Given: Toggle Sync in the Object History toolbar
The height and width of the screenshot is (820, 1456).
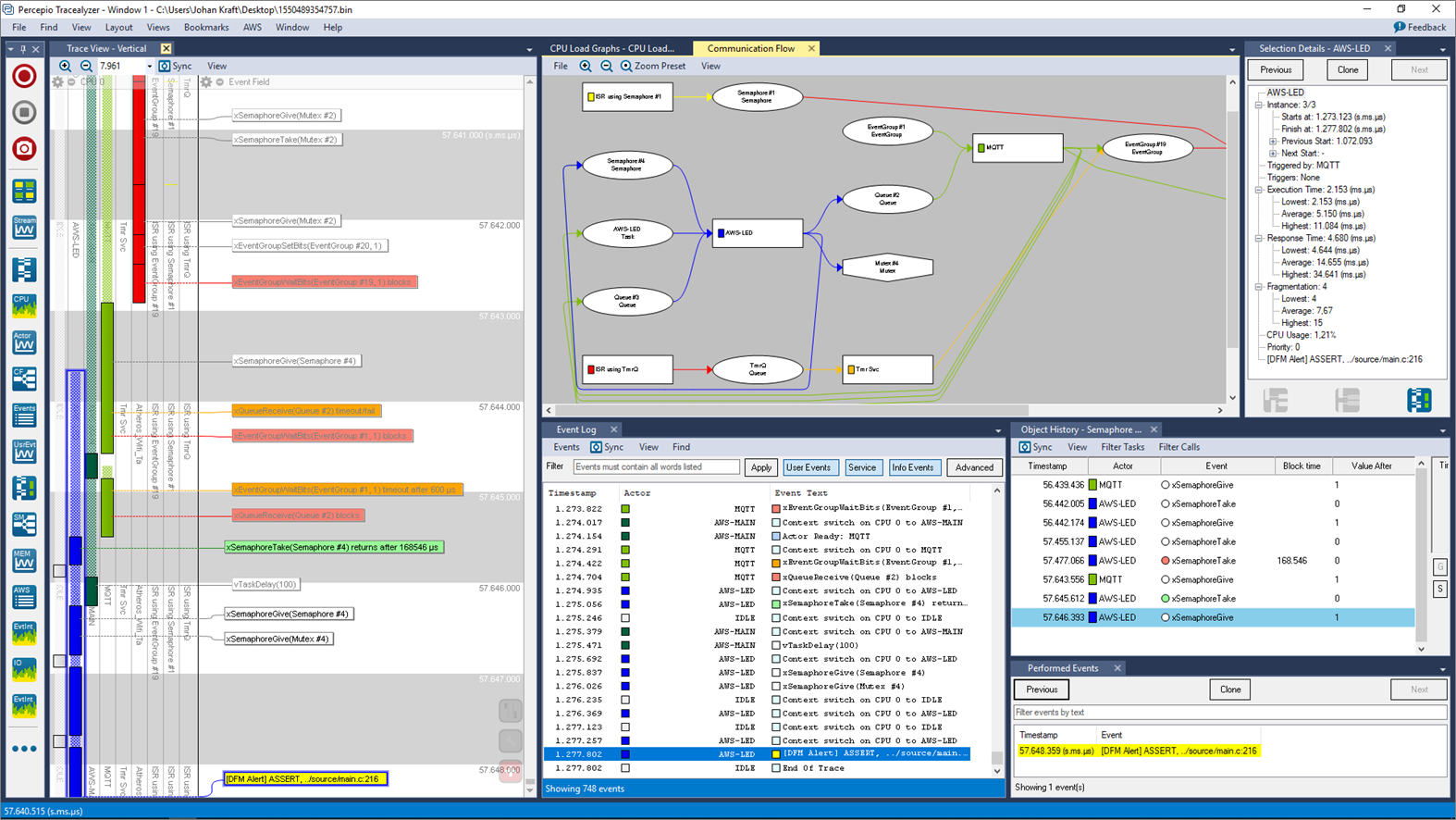Looking at the screenshot, I should tap(1036, 447).
